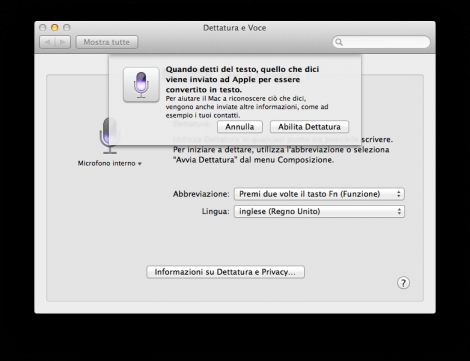Click the Dettatura e Voce window title
Viewport: 470px width, 361px height.
click(x=235, y=28)
